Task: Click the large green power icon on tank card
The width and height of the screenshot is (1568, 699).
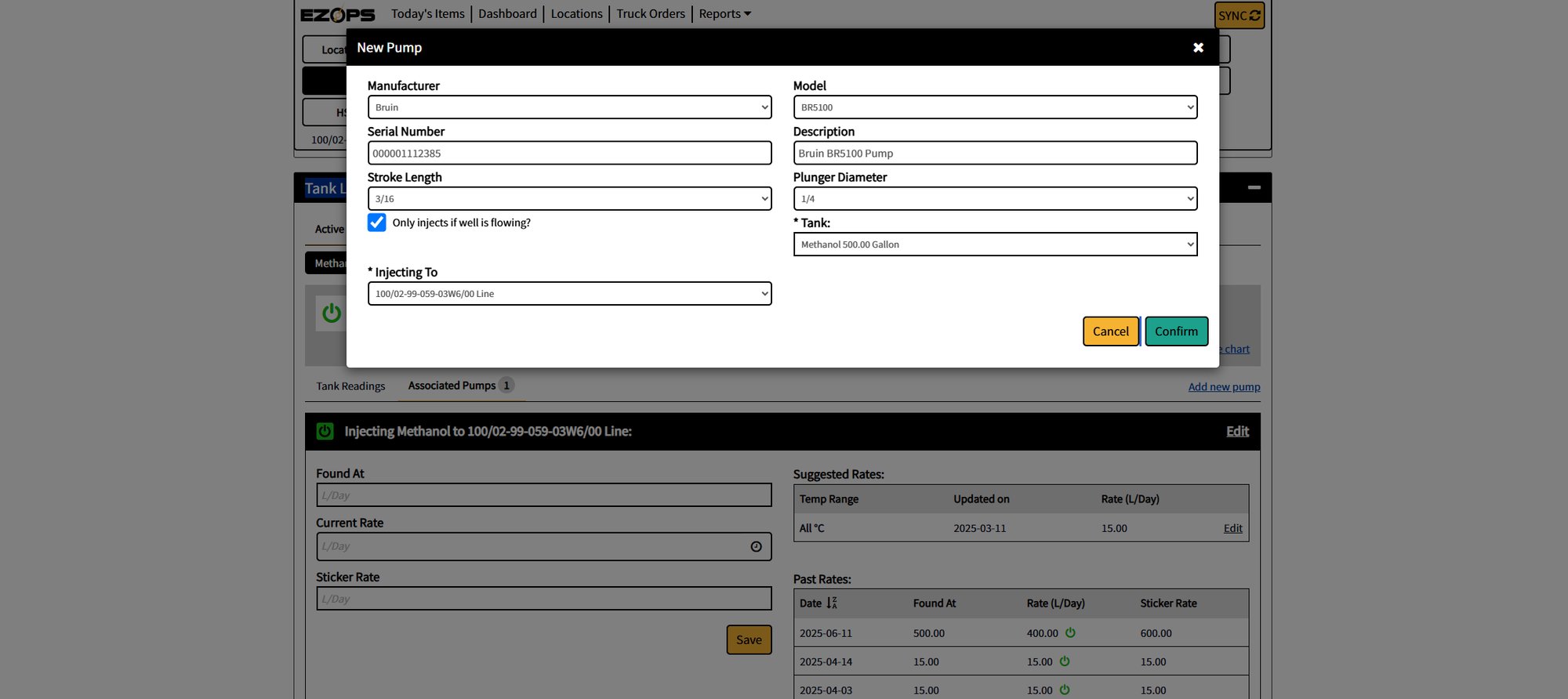Action: [332, 313]
